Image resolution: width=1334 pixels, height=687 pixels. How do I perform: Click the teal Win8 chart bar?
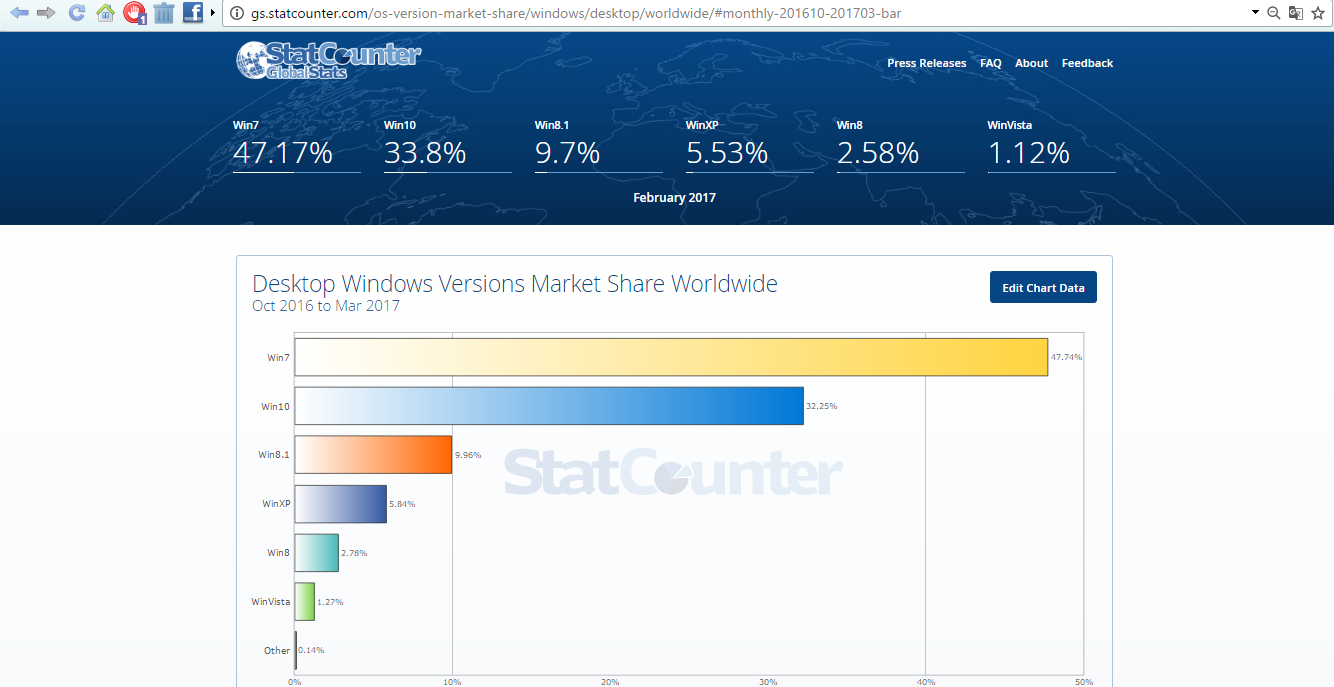[x=317, y=552]
